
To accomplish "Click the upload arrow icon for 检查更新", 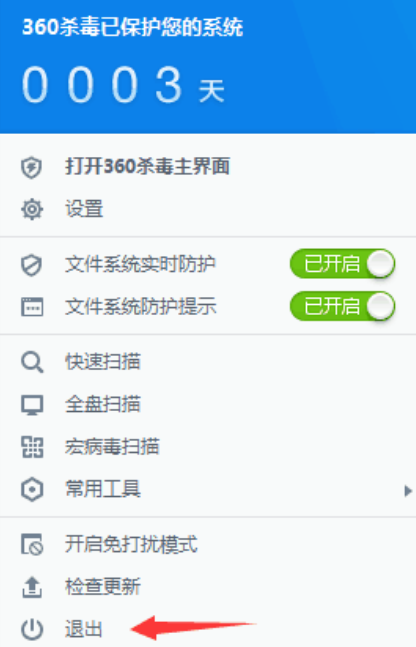I will pyautogui.click(x=32, y=587).
